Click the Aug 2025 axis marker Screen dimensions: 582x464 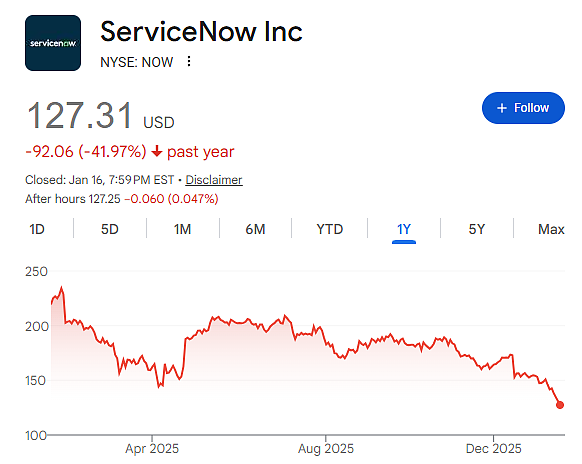tap(326, 448)
